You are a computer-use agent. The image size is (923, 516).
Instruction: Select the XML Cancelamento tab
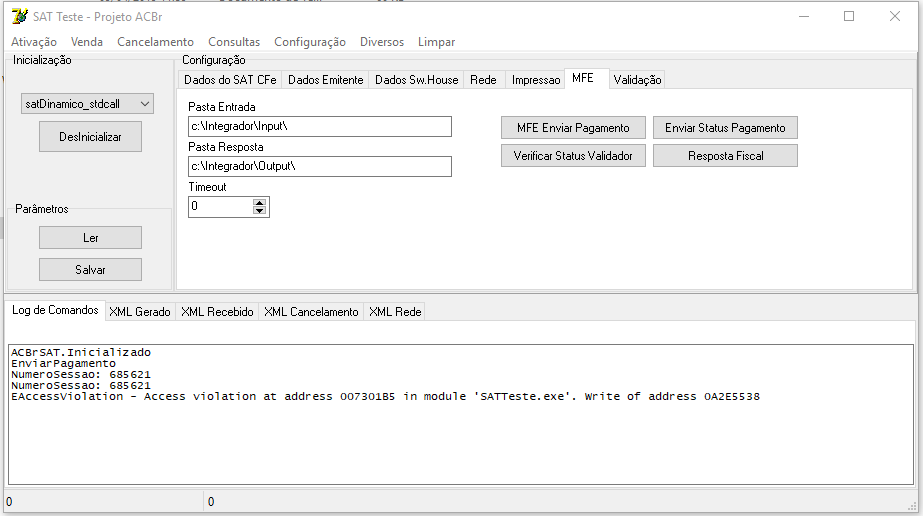coord(311,312)
